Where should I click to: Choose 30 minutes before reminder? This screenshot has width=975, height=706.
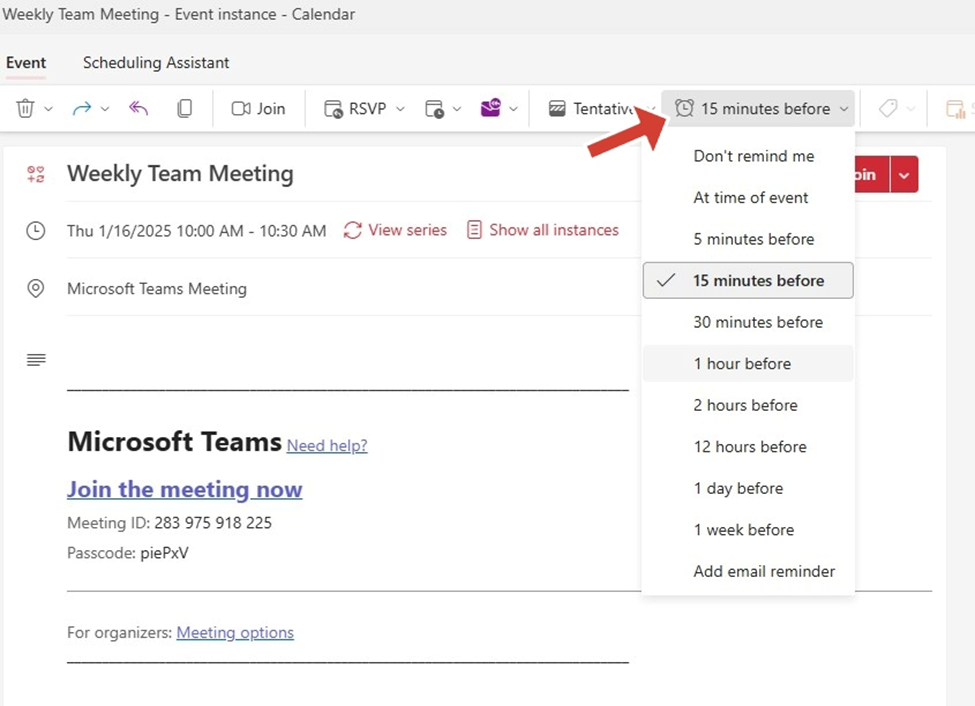(x=748, y=322)
